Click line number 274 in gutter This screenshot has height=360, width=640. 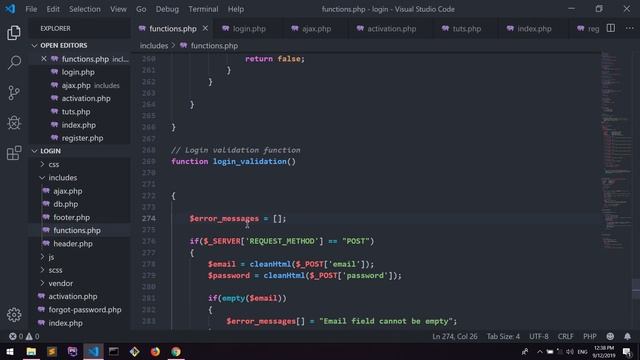(149, 218)
